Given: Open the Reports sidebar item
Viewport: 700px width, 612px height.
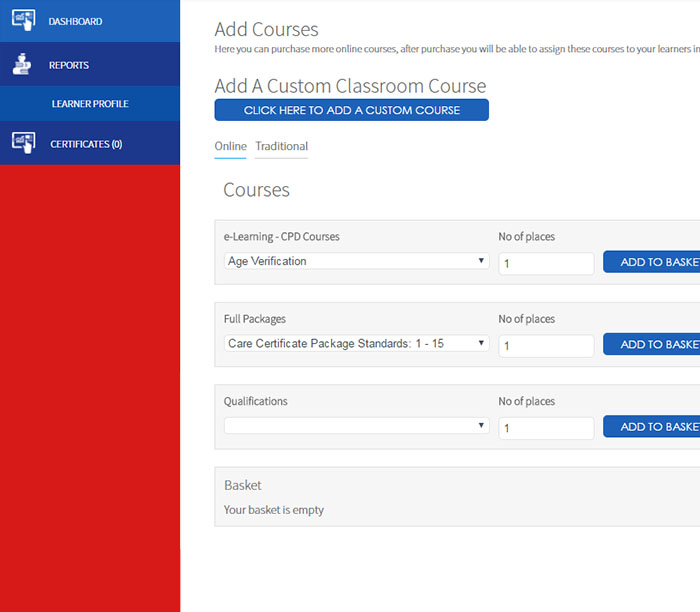Looking at the screenshot, I should tap(90, 64).
